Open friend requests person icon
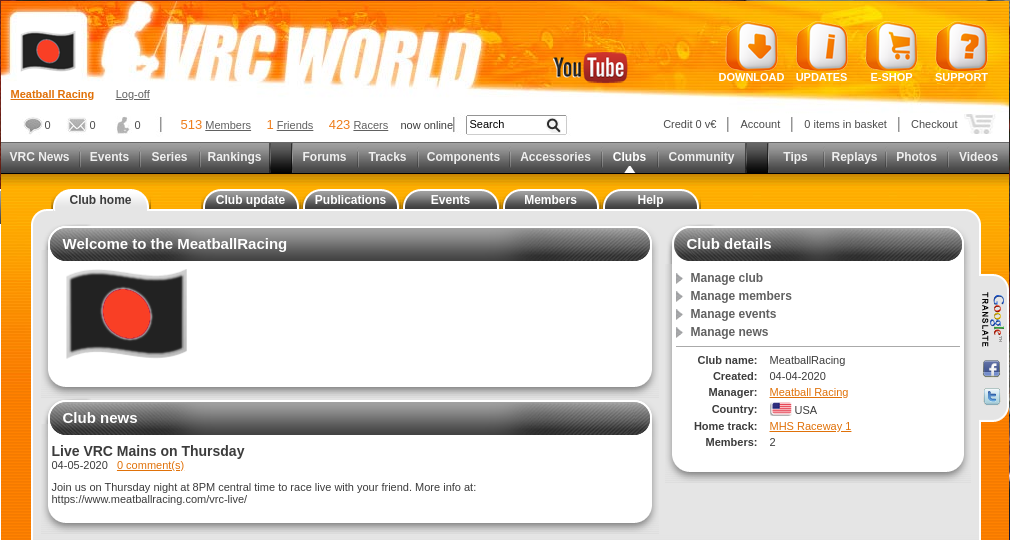This screenshot has width=1010, height=540. (x=122, y=125)
